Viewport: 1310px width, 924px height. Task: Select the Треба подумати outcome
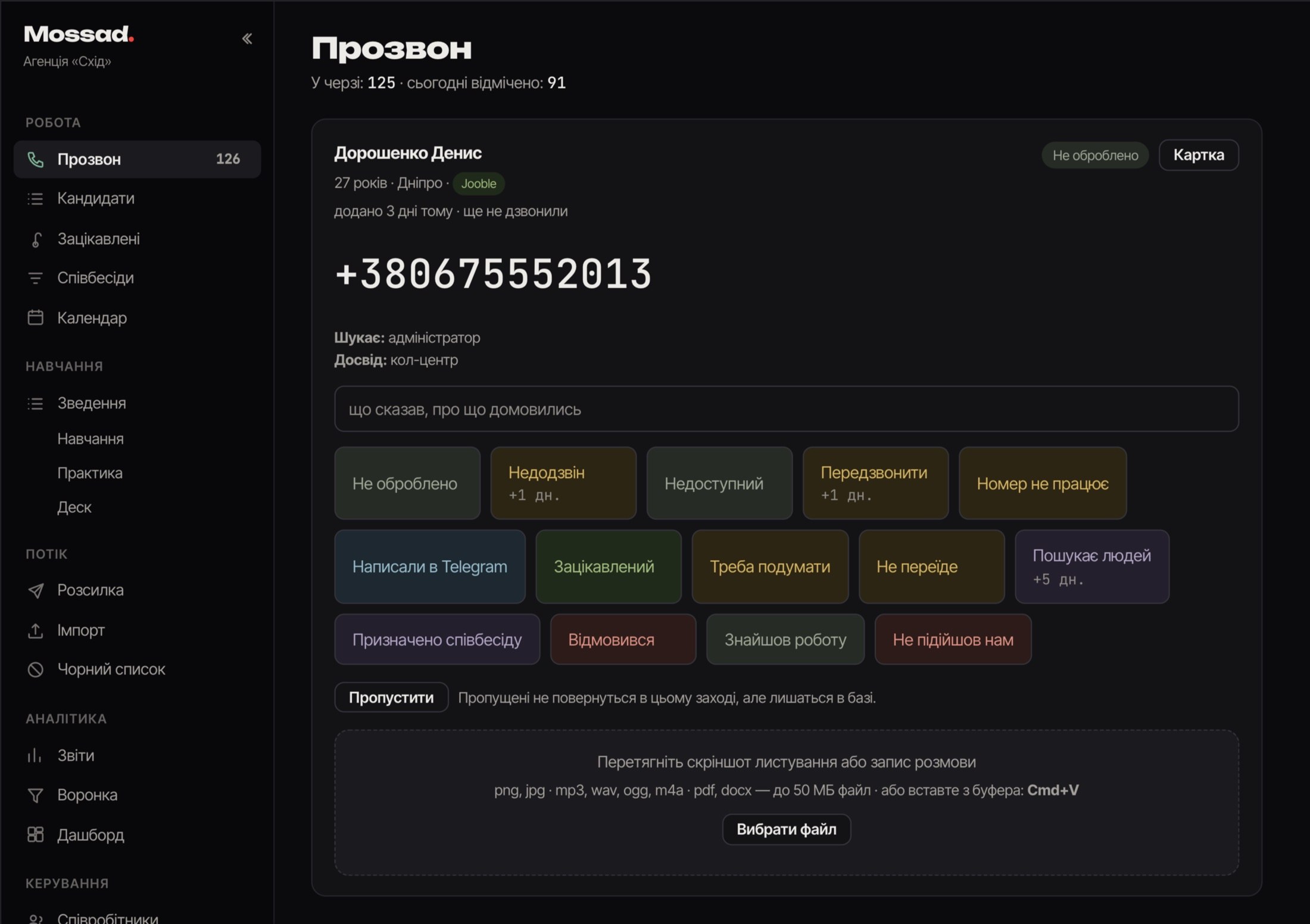click(x=770, y=567)
